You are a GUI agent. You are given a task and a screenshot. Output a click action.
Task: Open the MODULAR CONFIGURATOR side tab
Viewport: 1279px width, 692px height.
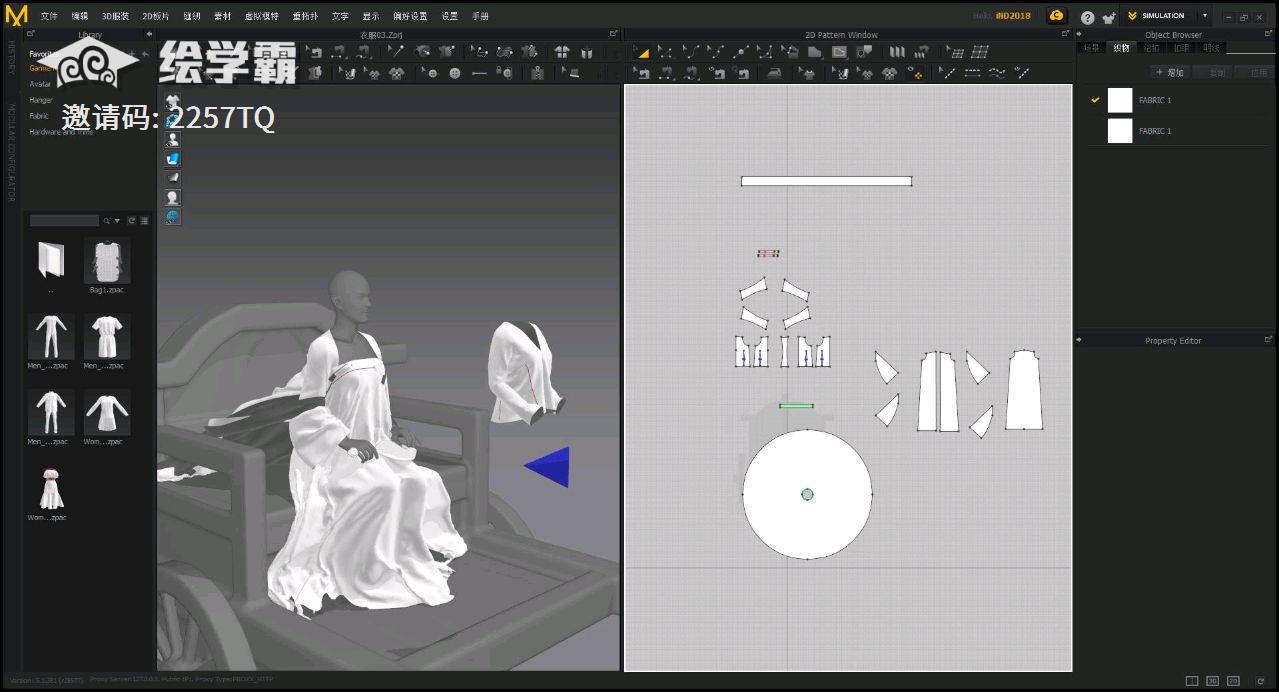point(11,152)
